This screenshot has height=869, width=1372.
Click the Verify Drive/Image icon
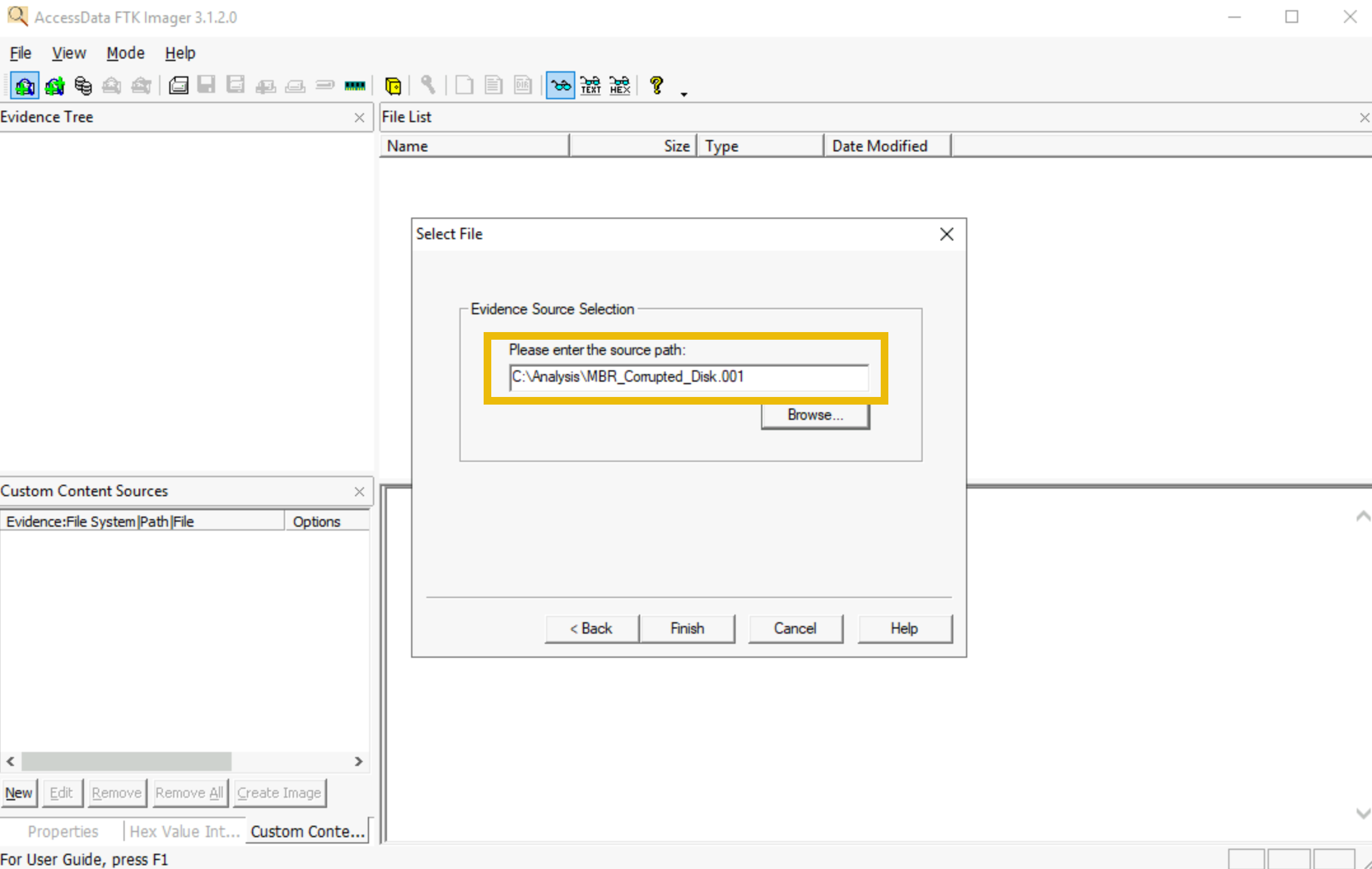point(325,85)
